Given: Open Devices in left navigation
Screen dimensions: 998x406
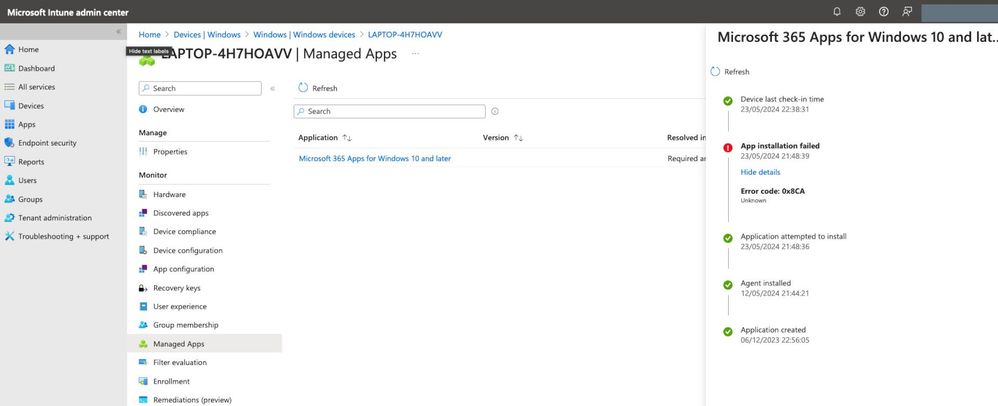Looking at the screenshot, I should point(31,106).
